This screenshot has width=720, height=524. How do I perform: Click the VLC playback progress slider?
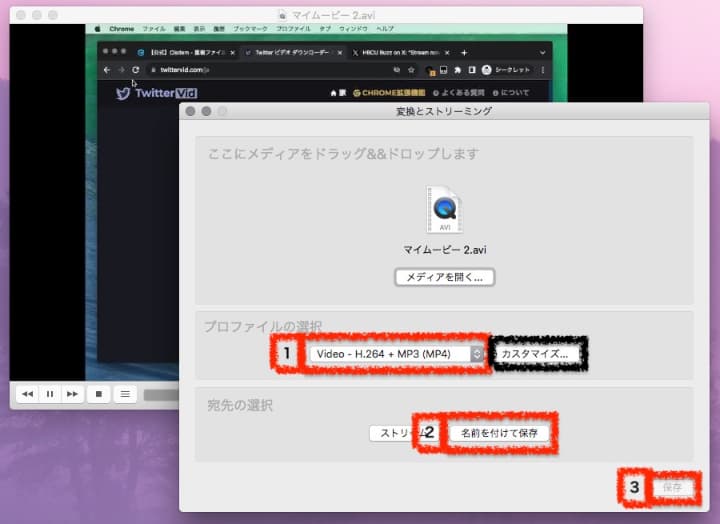[160, 395]
